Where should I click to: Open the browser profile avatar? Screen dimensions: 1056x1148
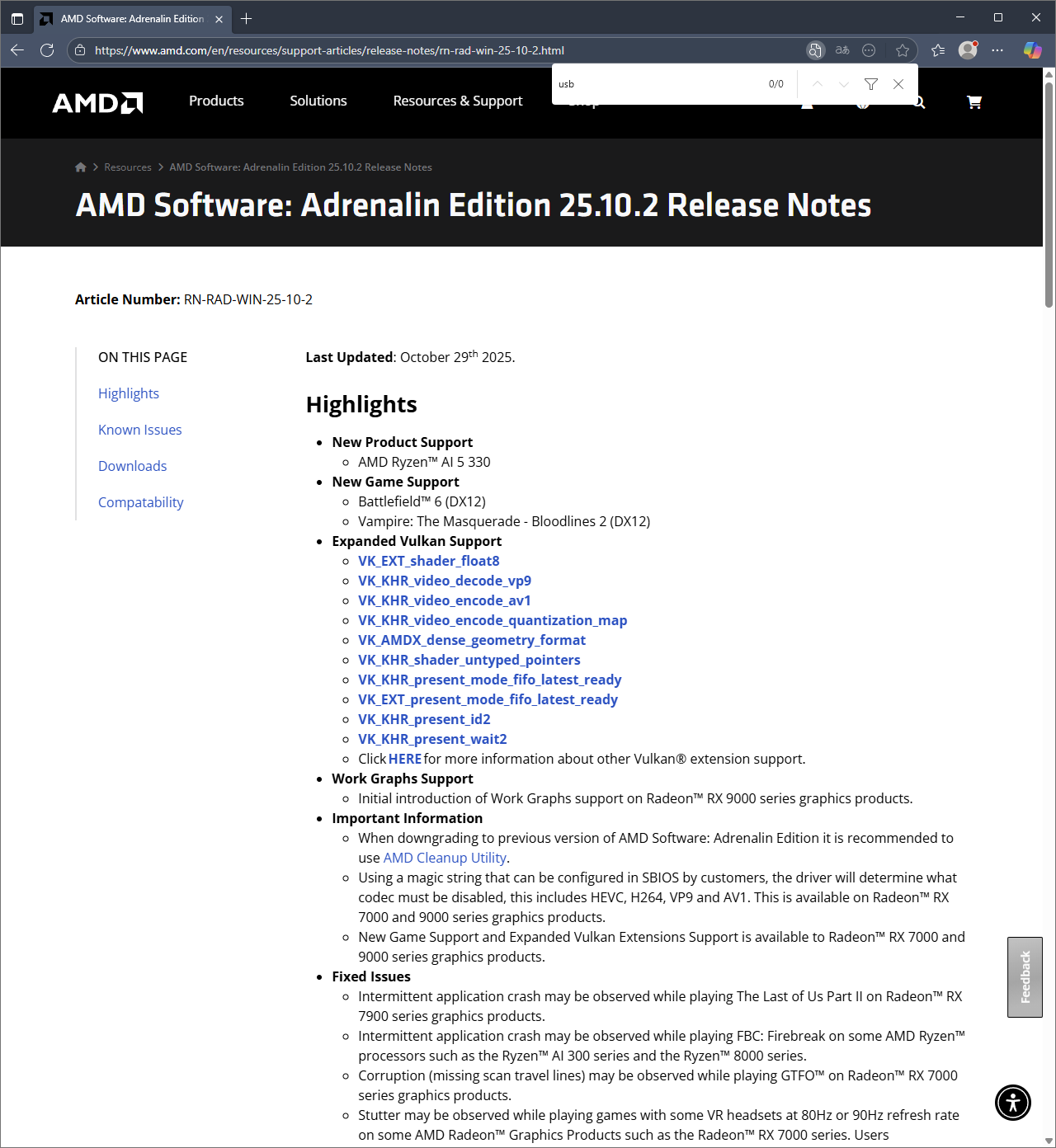click(968, 50)
